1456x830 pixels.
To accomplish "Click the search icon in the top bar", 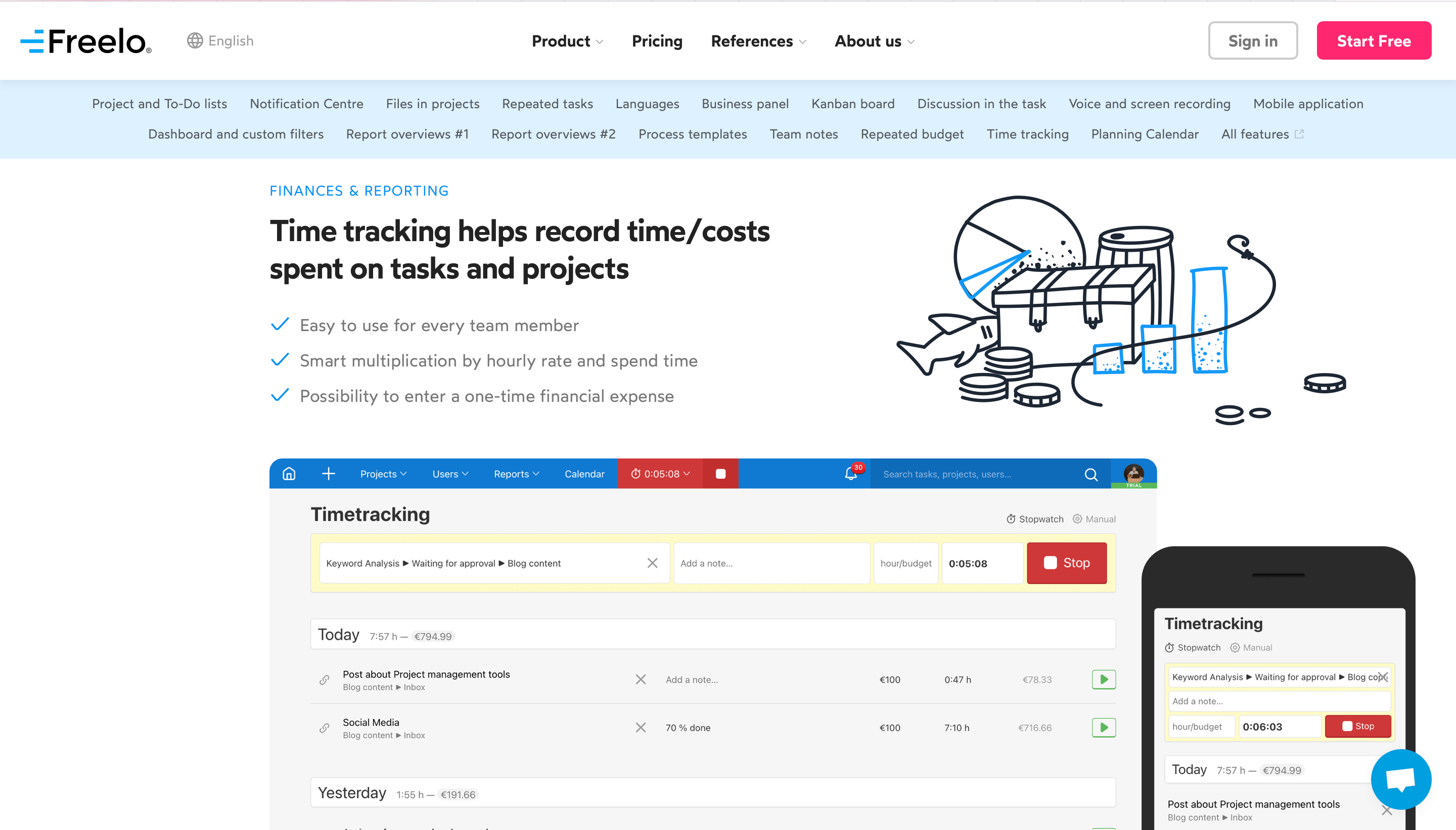I will point(1093,474).
